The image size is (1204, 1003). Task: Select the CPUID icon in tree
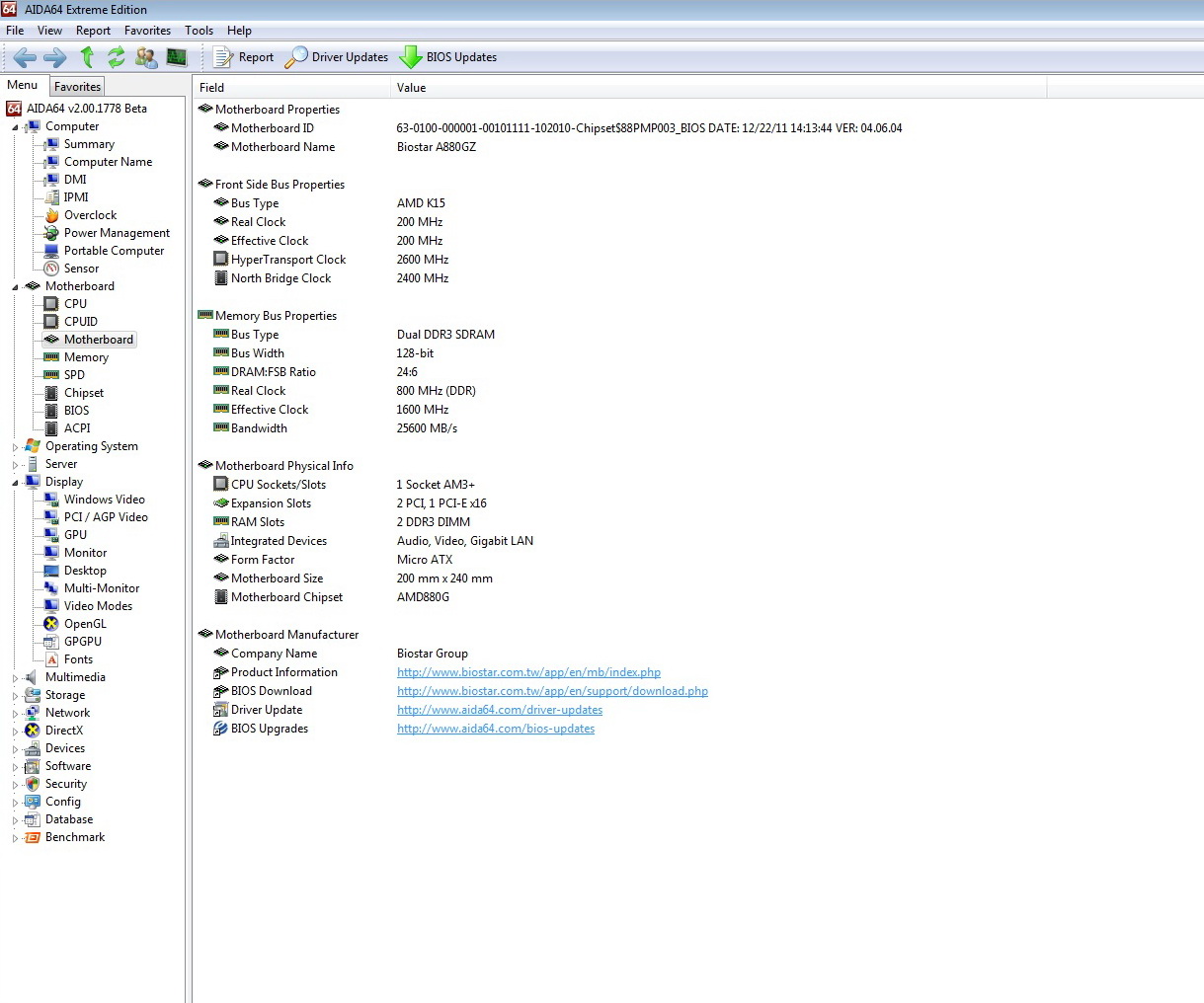[x=51, y=322]
